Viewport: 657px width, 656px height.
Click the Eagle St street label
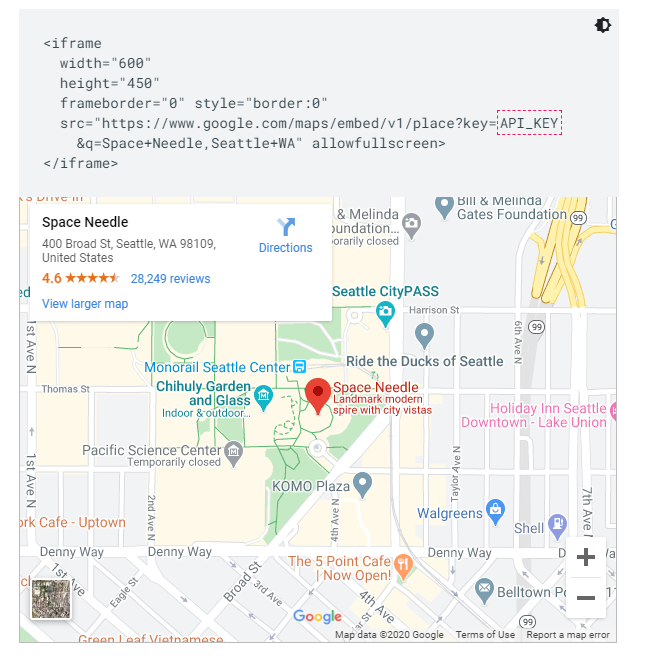(124, 592)
